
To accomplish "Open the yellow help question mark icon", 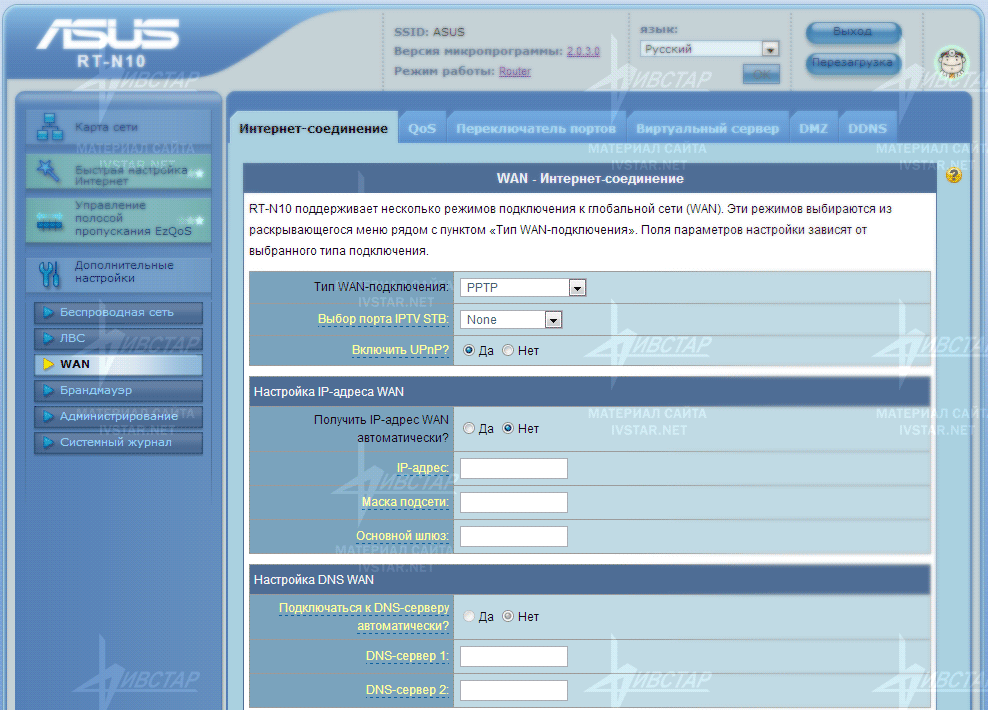I will point(953,176).
